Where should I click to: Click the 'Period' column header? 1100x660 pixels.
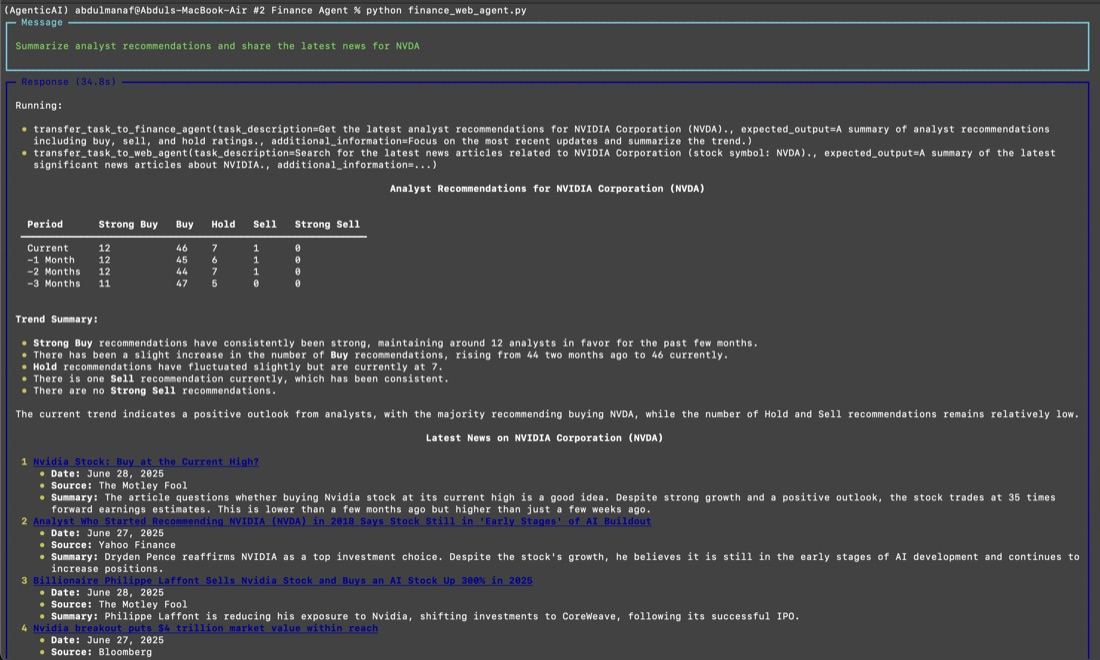[x=45, y=224]
